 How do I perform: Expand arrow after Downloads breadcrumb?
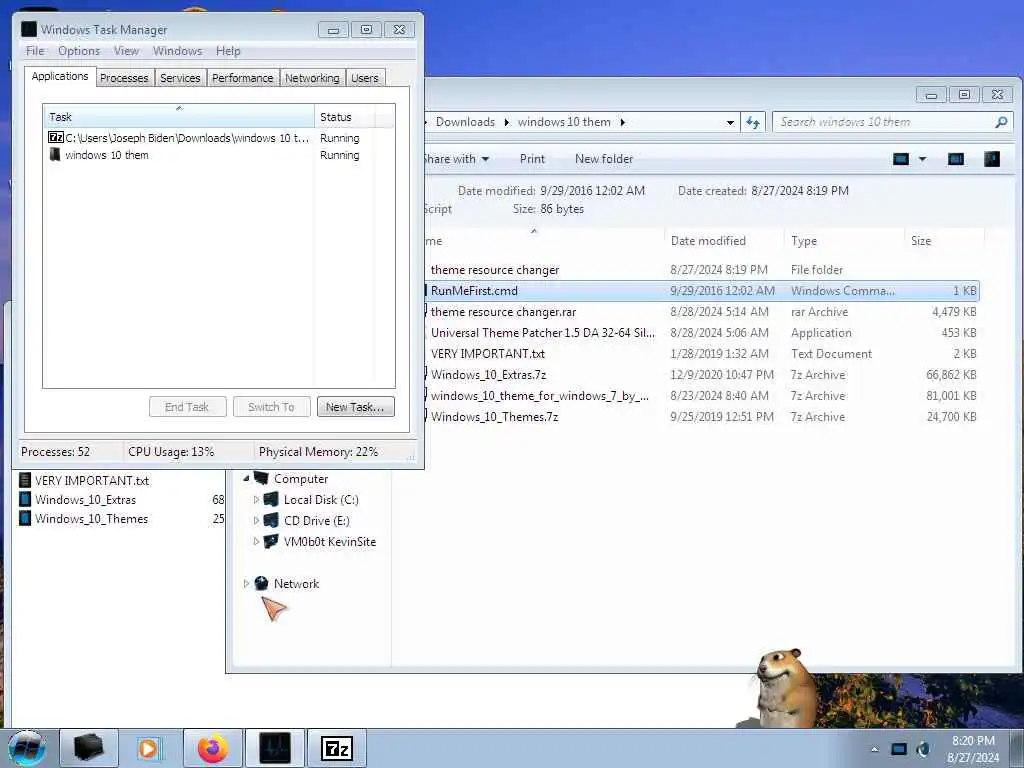coord(506,122)
